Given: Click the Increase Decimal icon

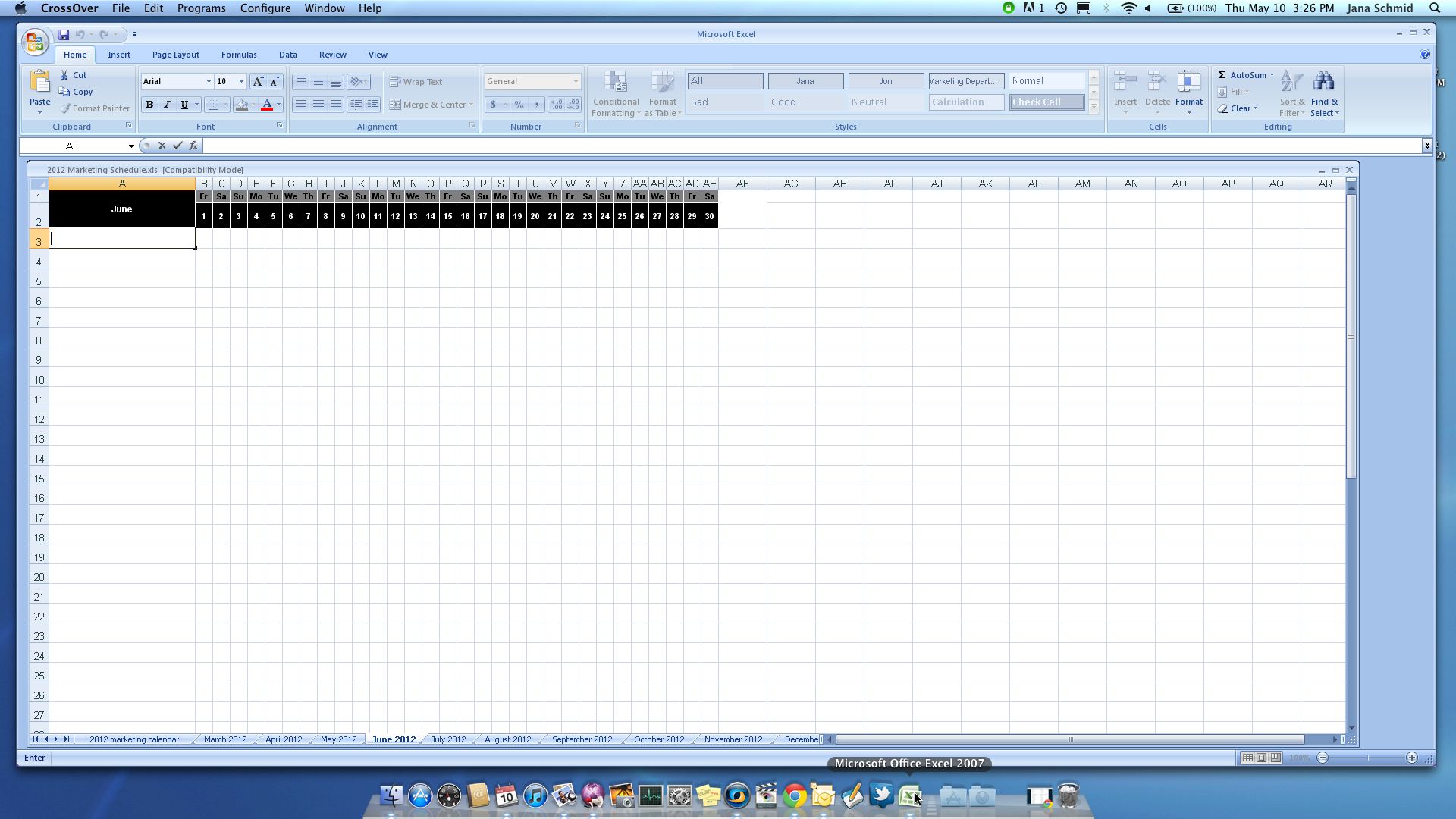Looking at the screenshot, I should 554,105.
